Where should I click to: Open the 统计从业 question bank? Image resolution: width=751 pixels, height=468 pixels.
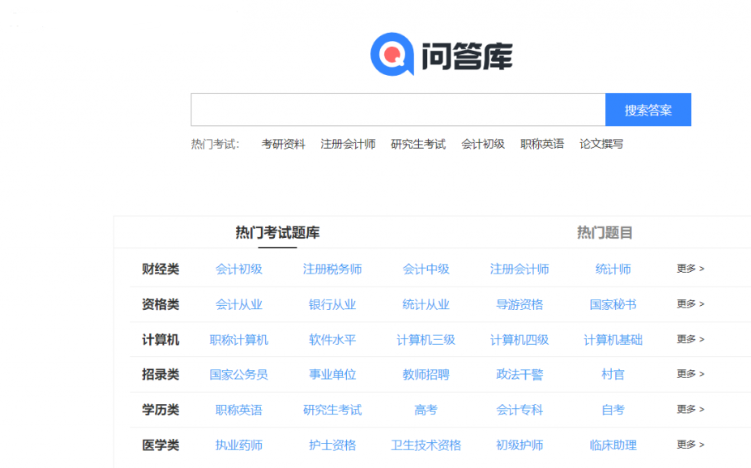pos(426,305)
